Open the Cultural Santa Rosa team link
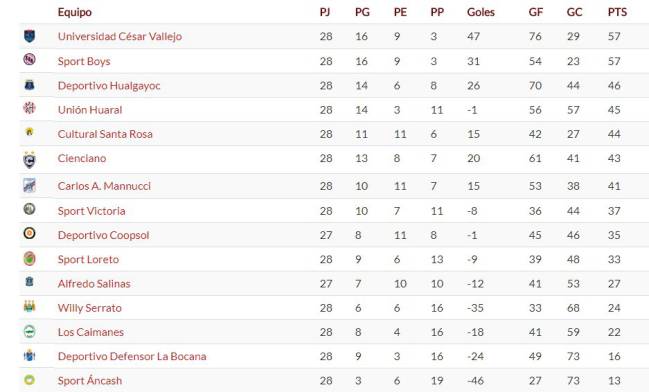Image resolution: width=649 pixels, height=392 pixels. [x=105, y=134]
